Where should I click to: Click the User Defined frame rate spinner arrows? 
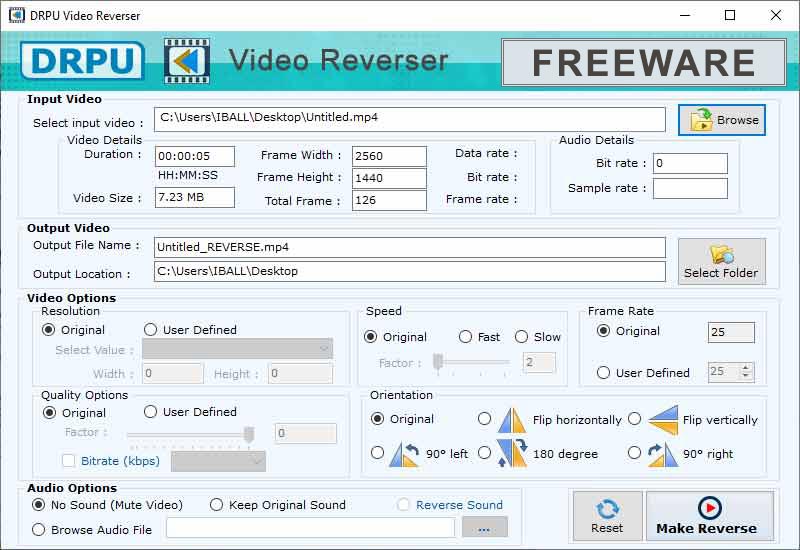pos(746,371)
